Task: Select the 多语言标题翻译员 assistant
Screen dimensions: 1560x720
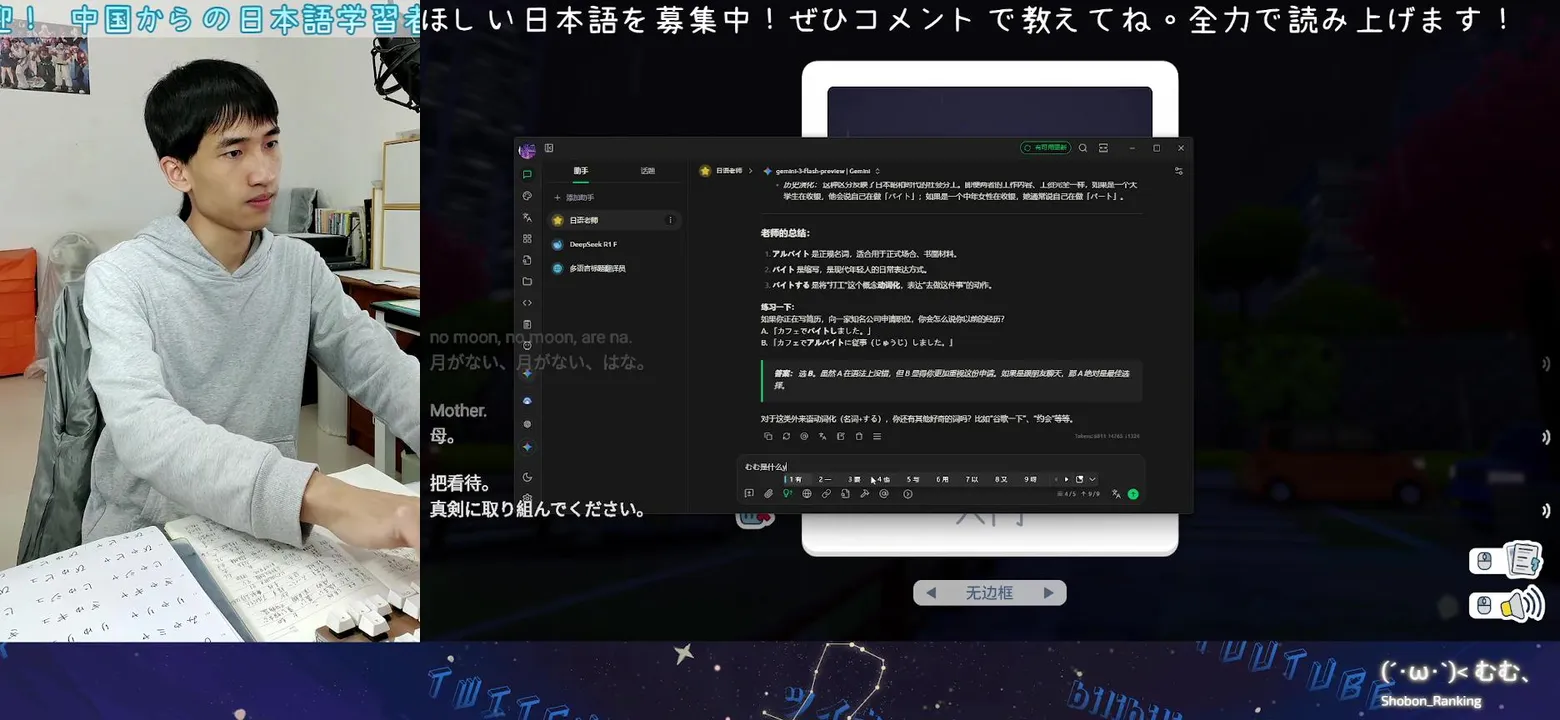Action: tap(615, 268)
